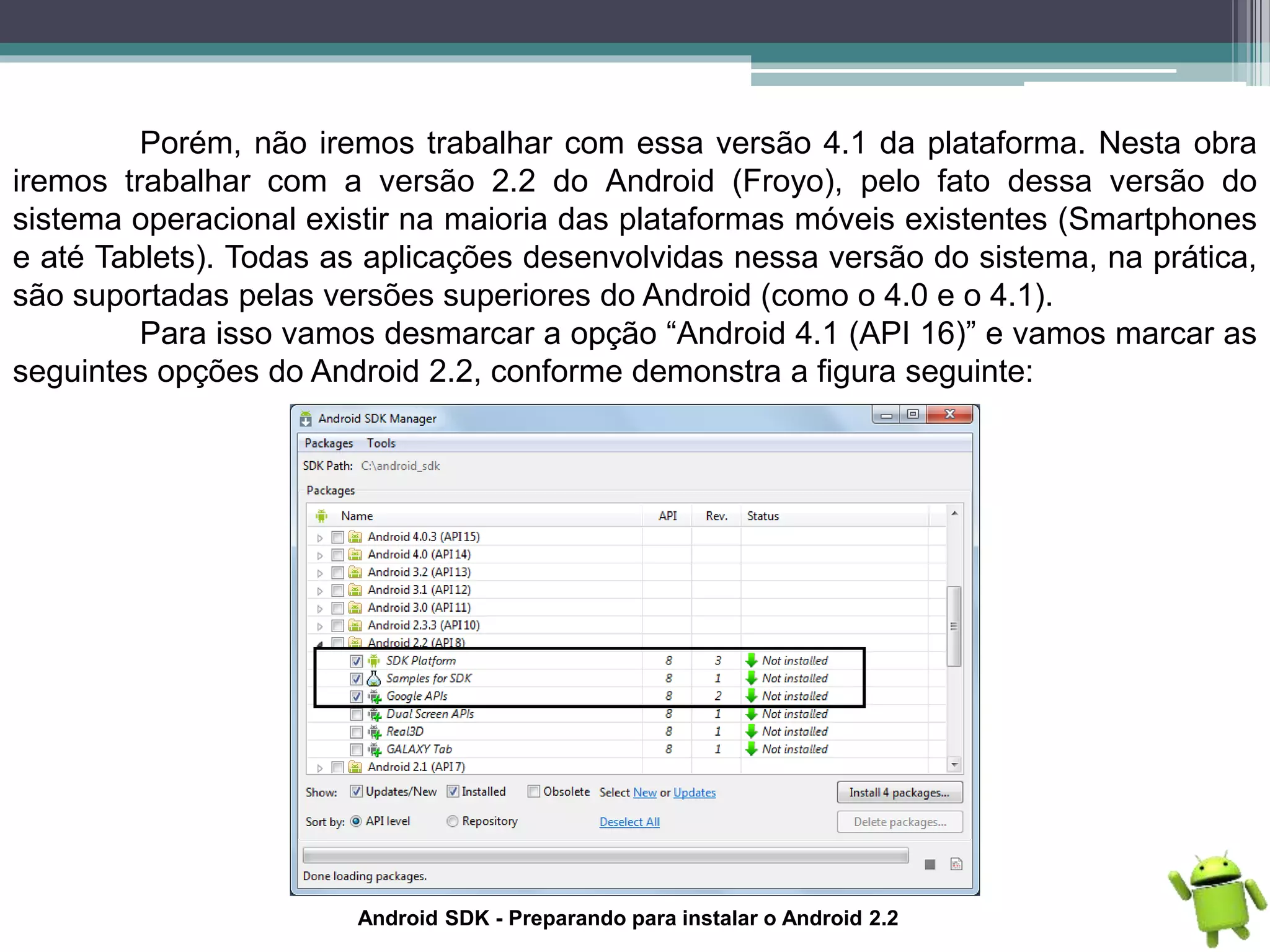Uncheck the Google APIs checkbox
Image resolution: width=1270 pixels, height=952 pixels.
pyautogui.click(x=357, y=696)
